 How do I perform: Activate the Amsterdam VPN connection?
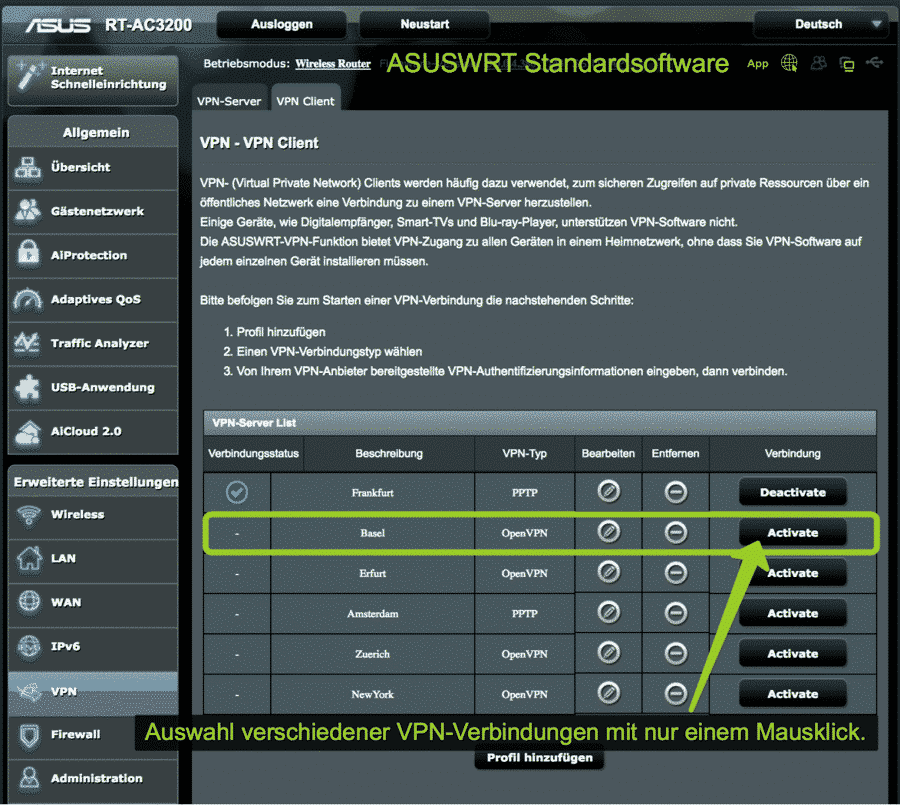(793, 613)
